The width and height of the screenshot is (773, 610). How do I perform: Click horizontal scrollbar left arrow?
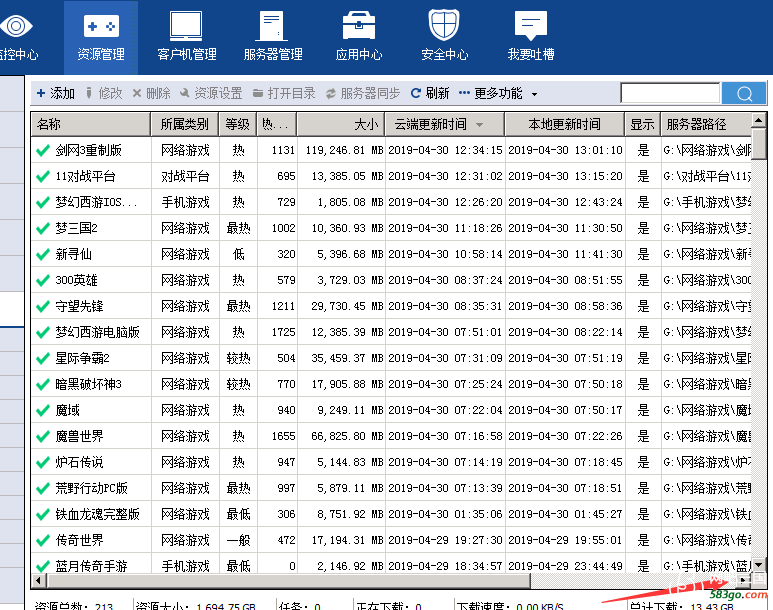click(39, 580)
